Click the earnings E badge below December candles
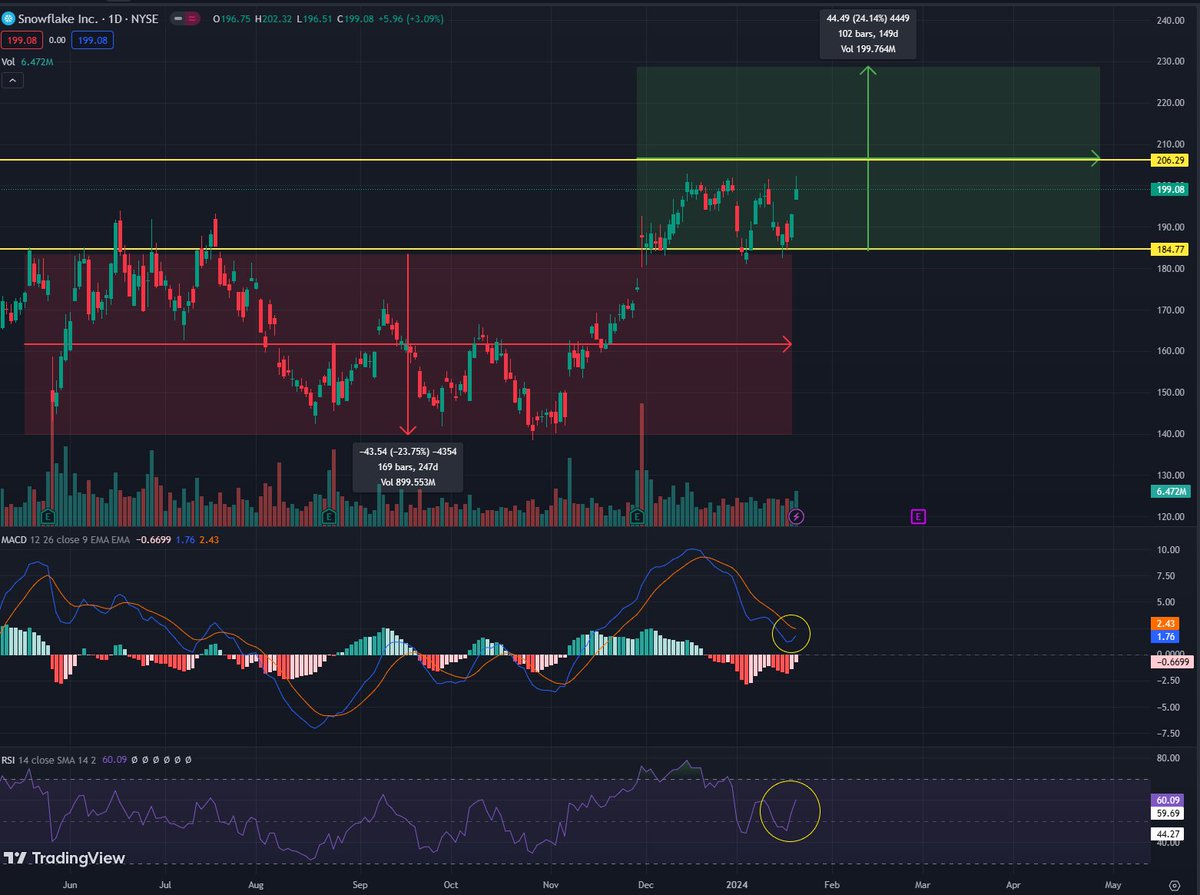This screenshot has height=895, width=1200. [x=637, y=515]
